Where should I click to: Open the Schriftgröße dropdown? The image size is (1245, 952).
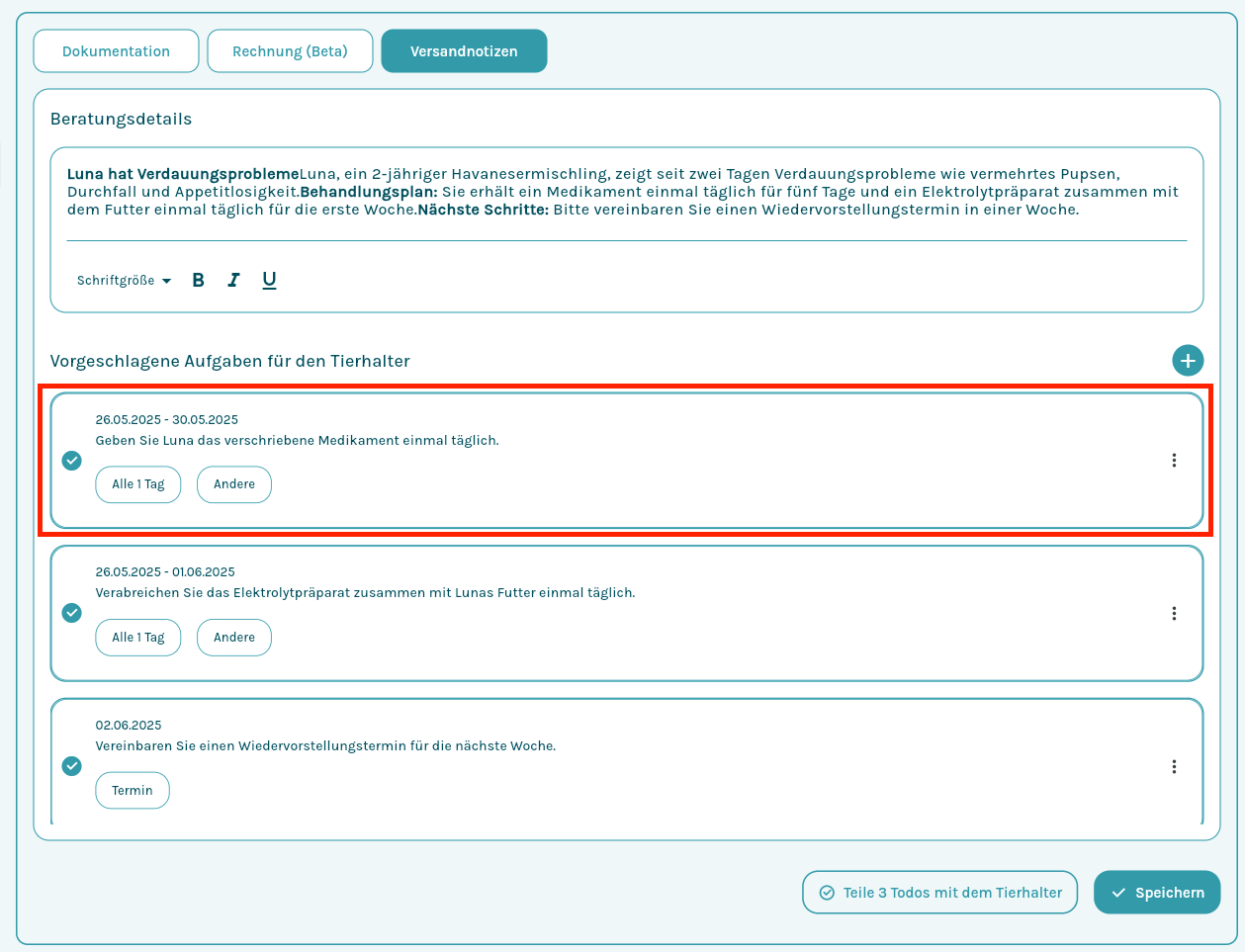(x=124, y=281)
